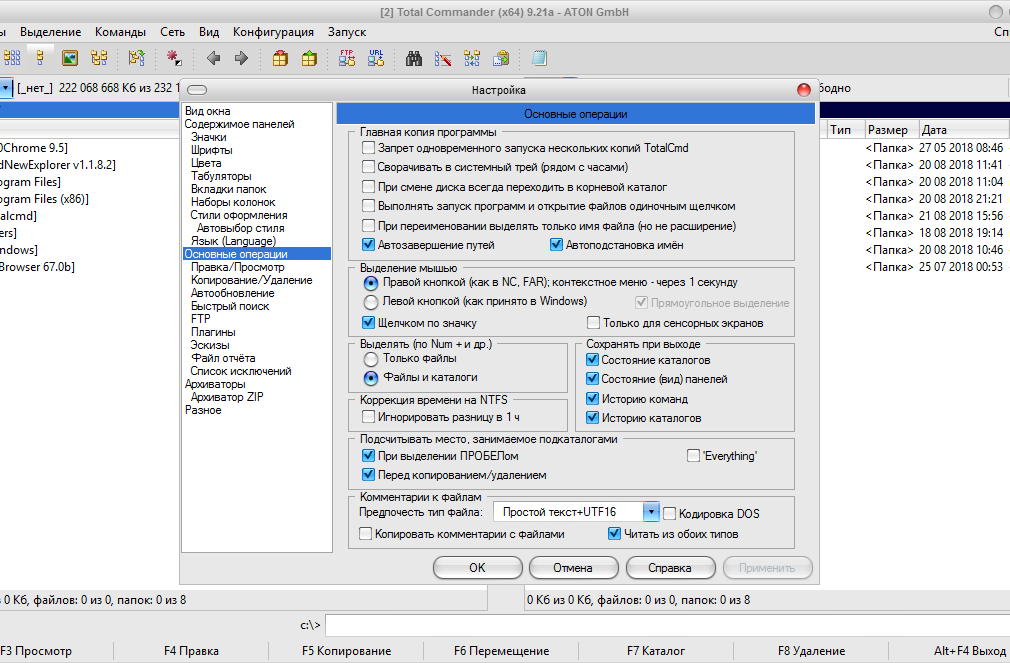
Task: Switch to brief file names view icon
Action: (x=12, y=59)
